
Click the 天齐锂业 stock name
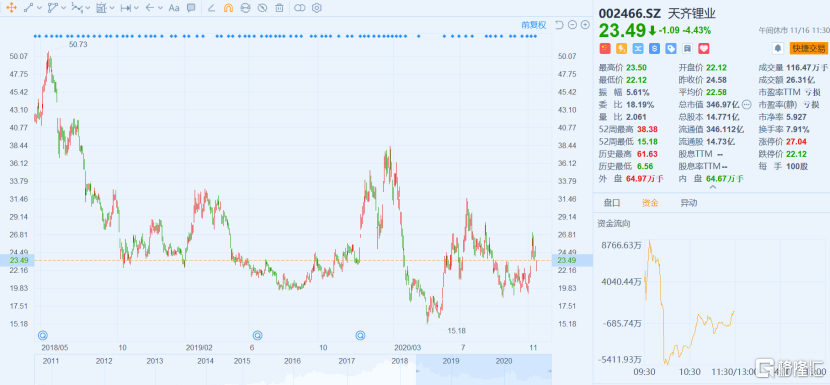click(691, 13)
